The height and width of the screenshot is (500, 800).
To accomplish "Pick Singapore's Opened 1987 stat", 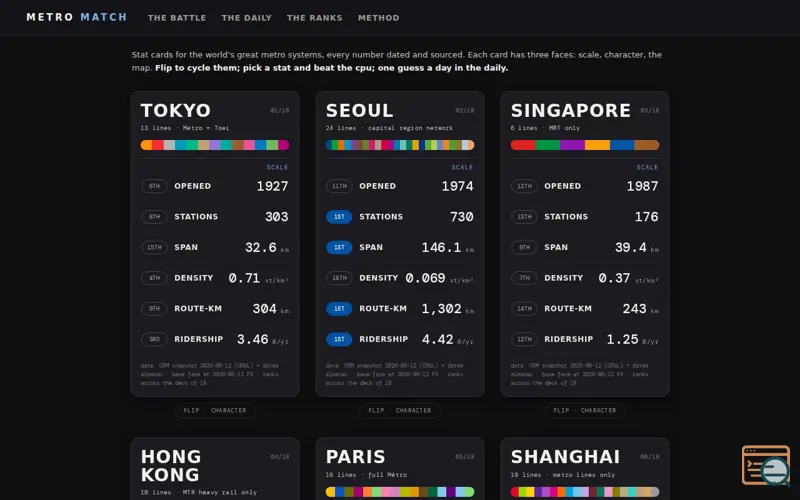I will [x=585, y=186].
